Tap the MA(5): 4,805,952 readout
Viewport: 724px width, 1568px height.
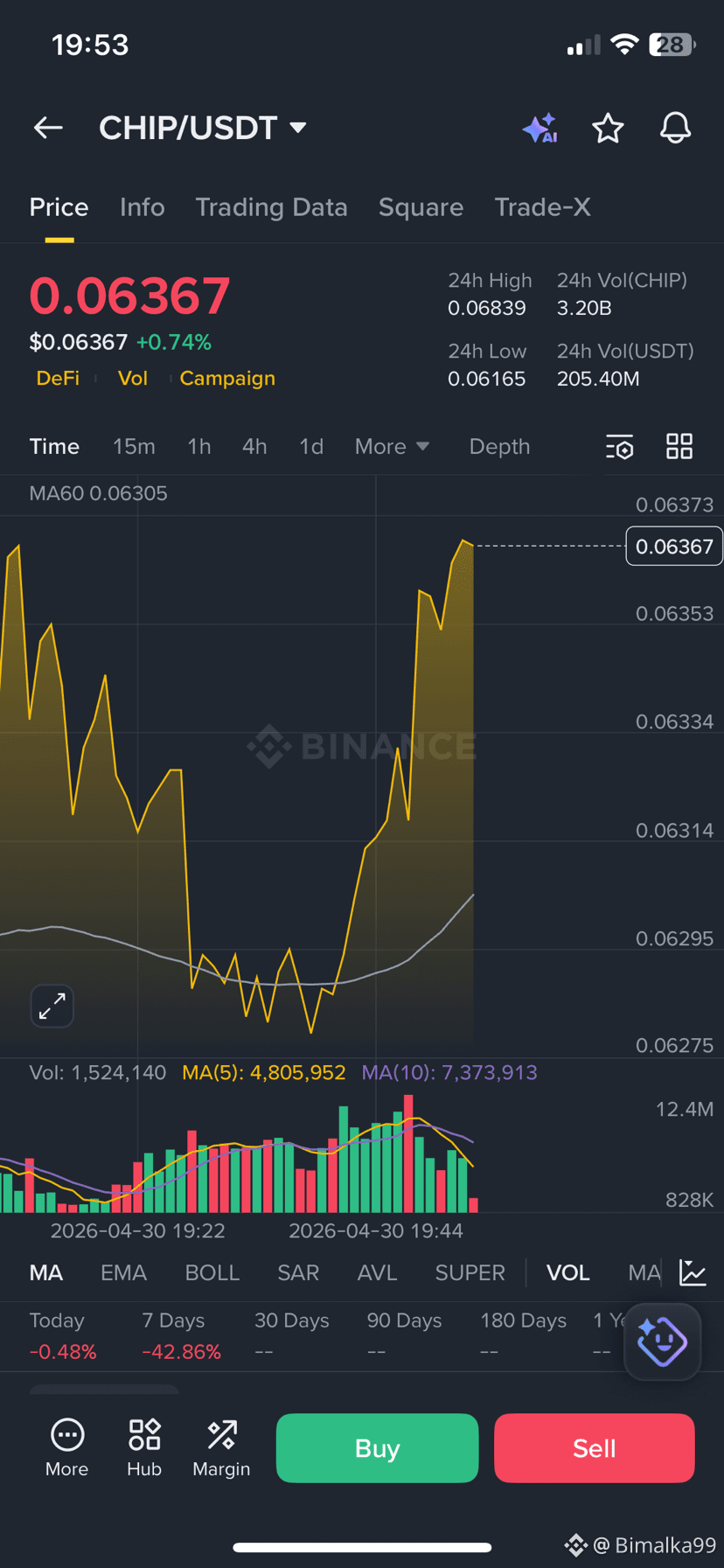coord(264,1072)
